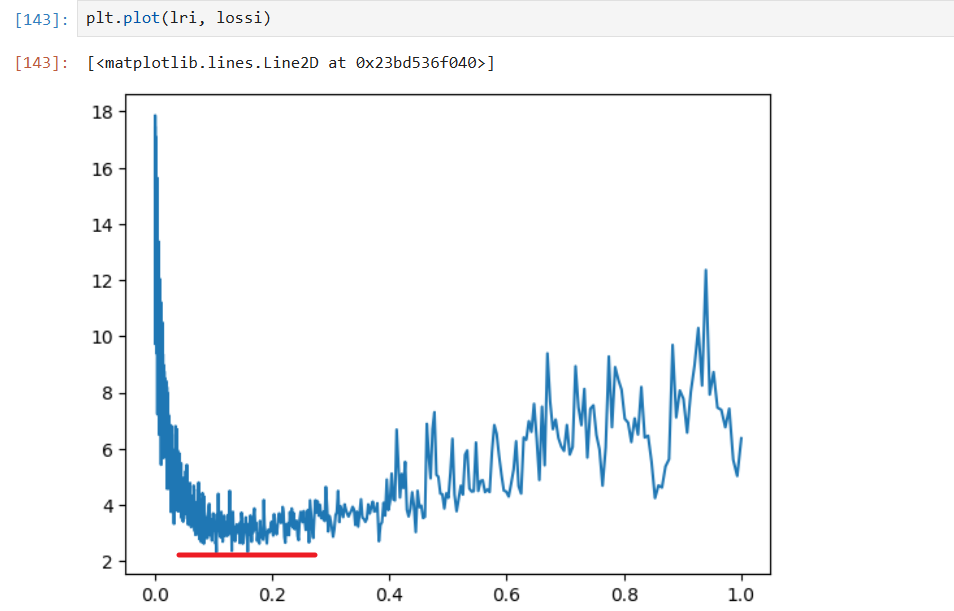Click the matplotlib Line2D output text
Screen dimensions: 954x611
point(290,63)
